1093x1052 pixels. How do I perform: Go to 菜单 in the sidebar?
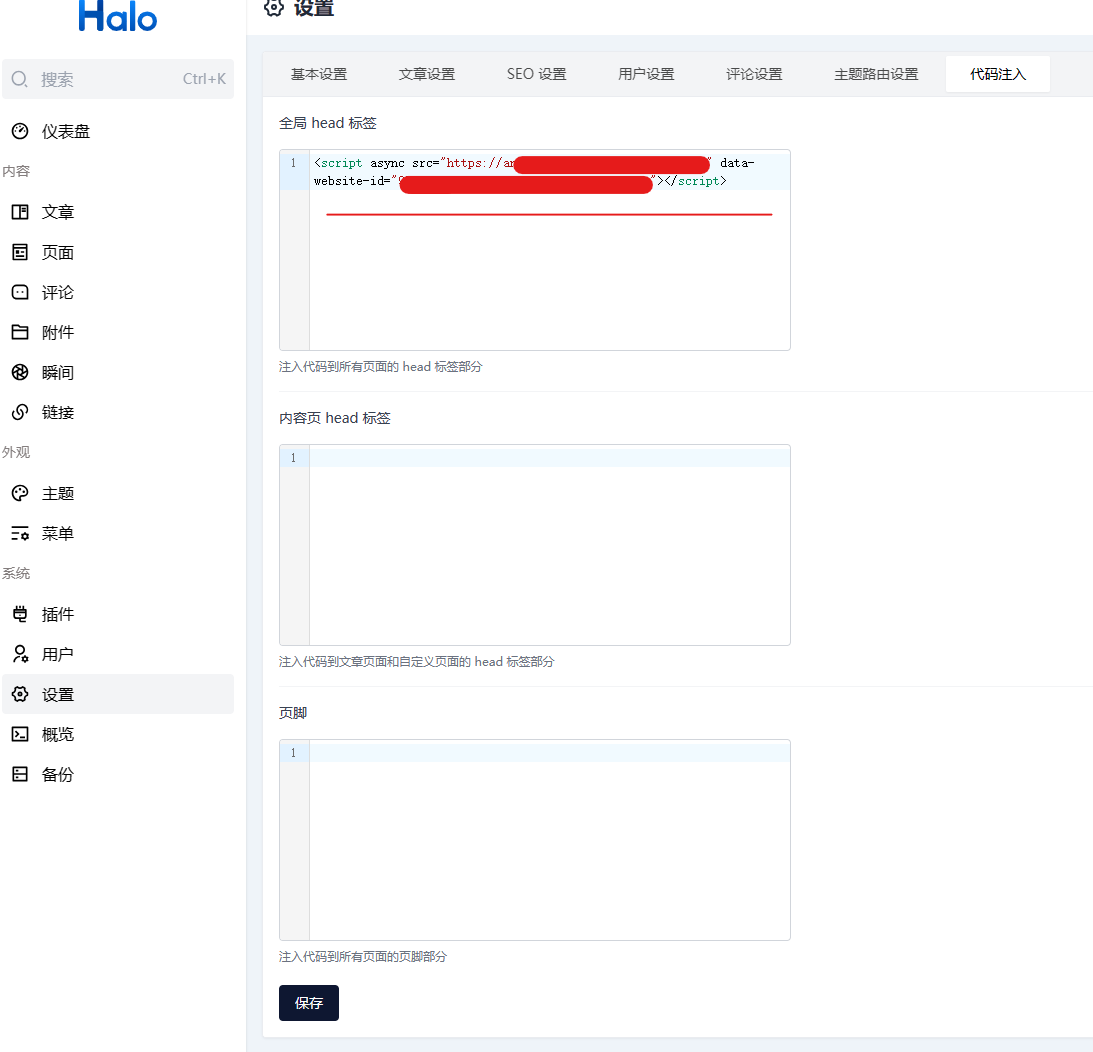(x=118, y=534)
